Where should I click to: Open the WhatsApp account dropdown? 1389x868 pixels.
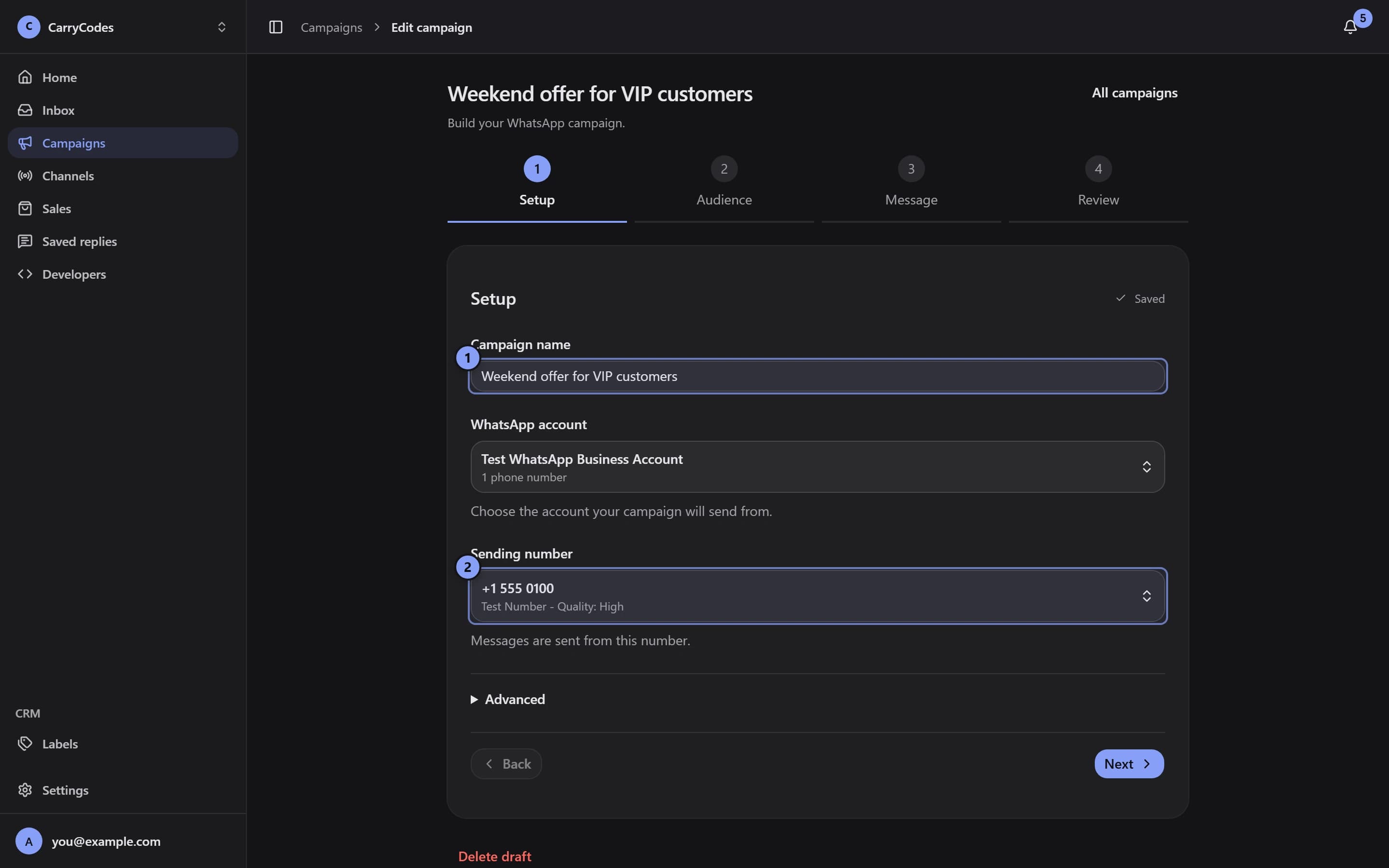pos(817,467)
